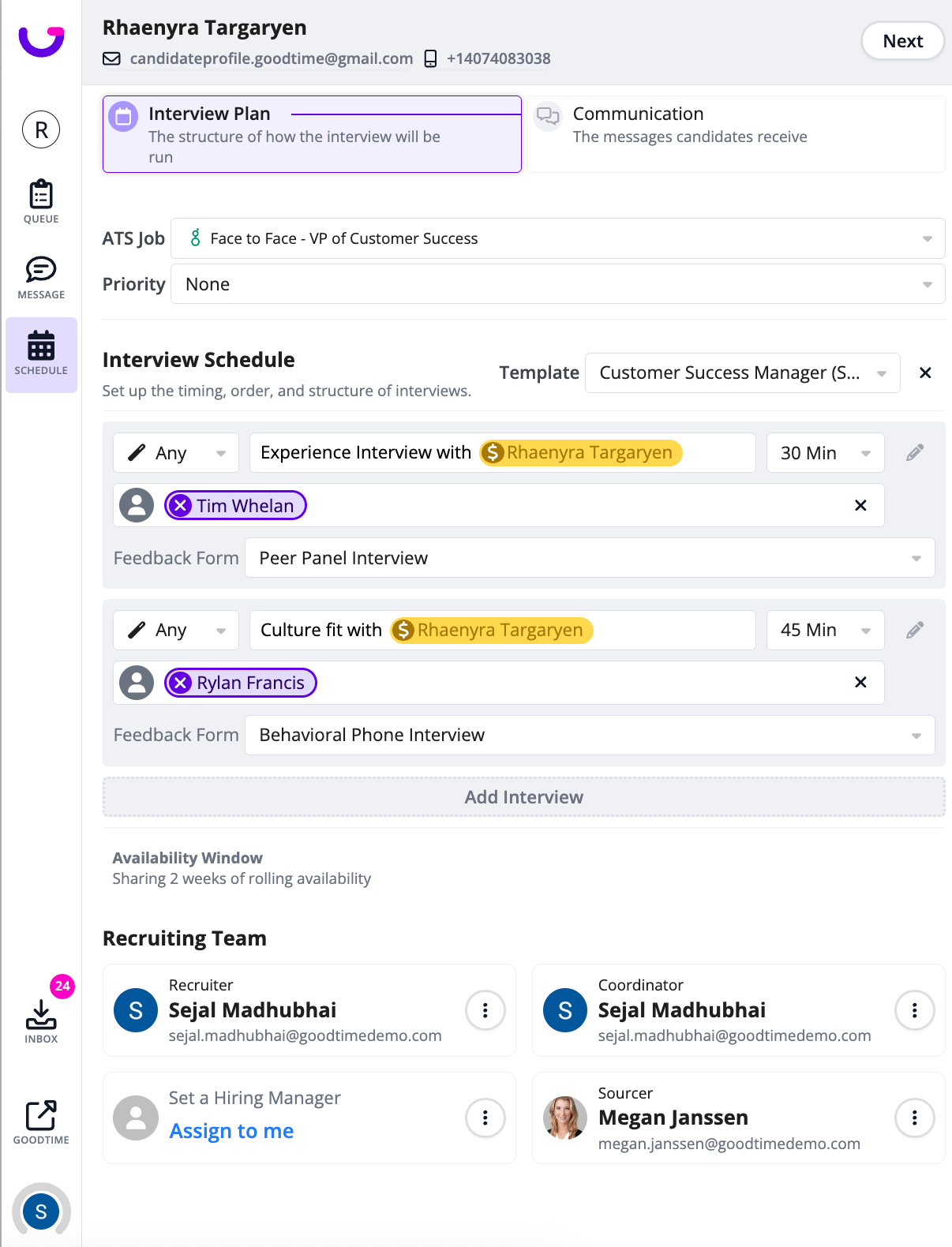Open the Priority dropdown

point(927,284)
